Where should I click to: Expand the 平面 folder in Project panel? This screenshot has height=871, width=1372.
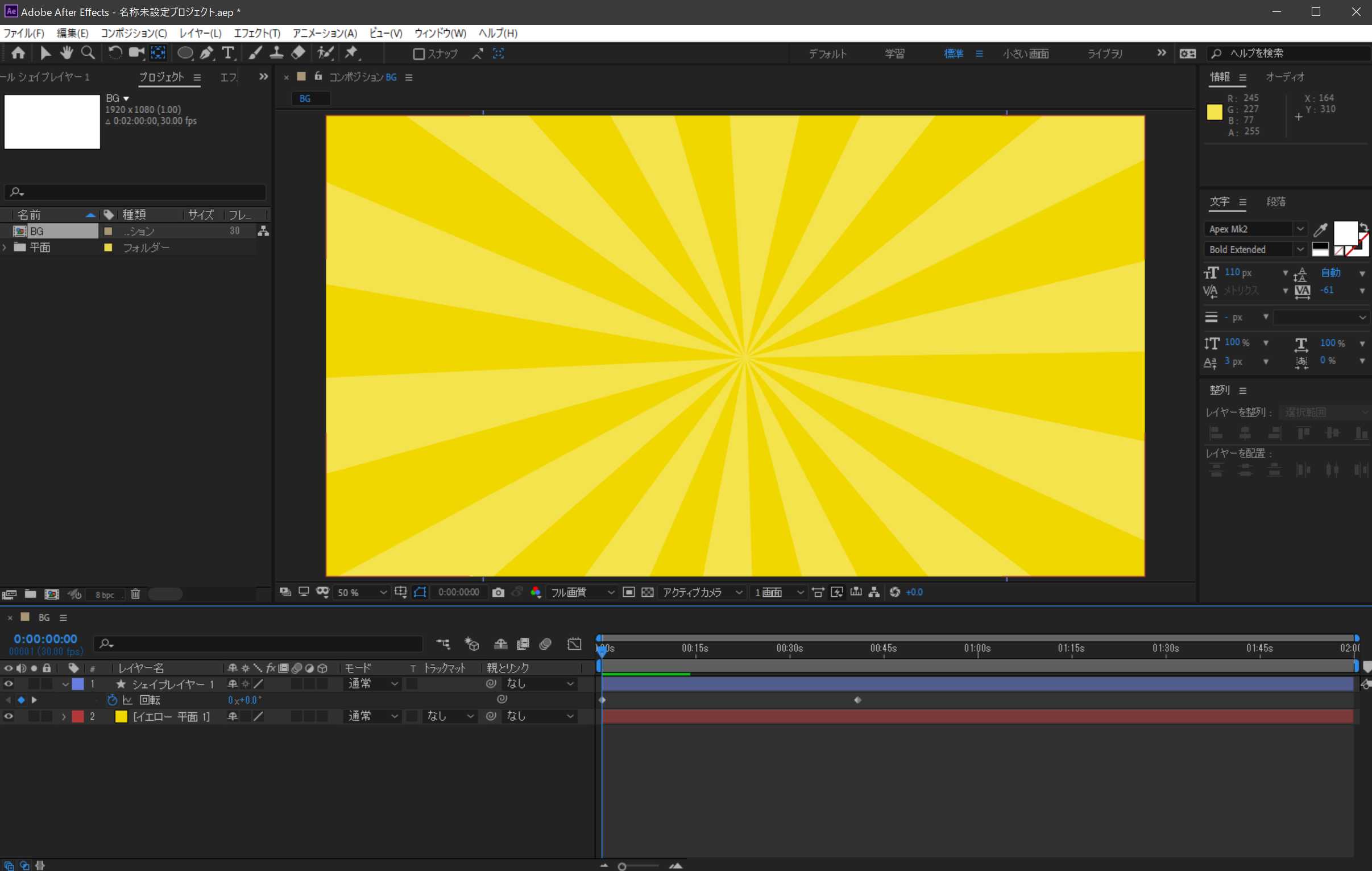click(x=5, y=247)
